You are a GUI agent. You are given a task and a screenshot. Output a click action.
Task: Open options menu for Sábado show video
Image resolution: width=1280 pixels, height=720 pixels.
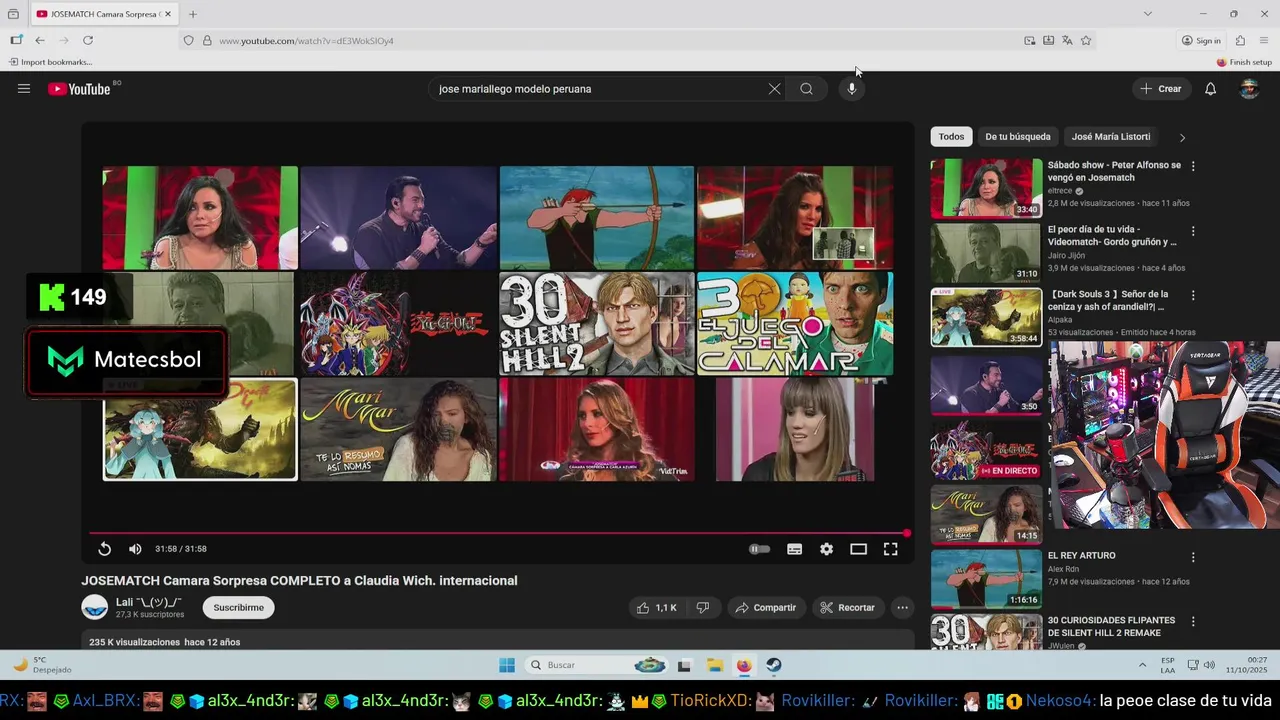click(x=1193, y=166)
